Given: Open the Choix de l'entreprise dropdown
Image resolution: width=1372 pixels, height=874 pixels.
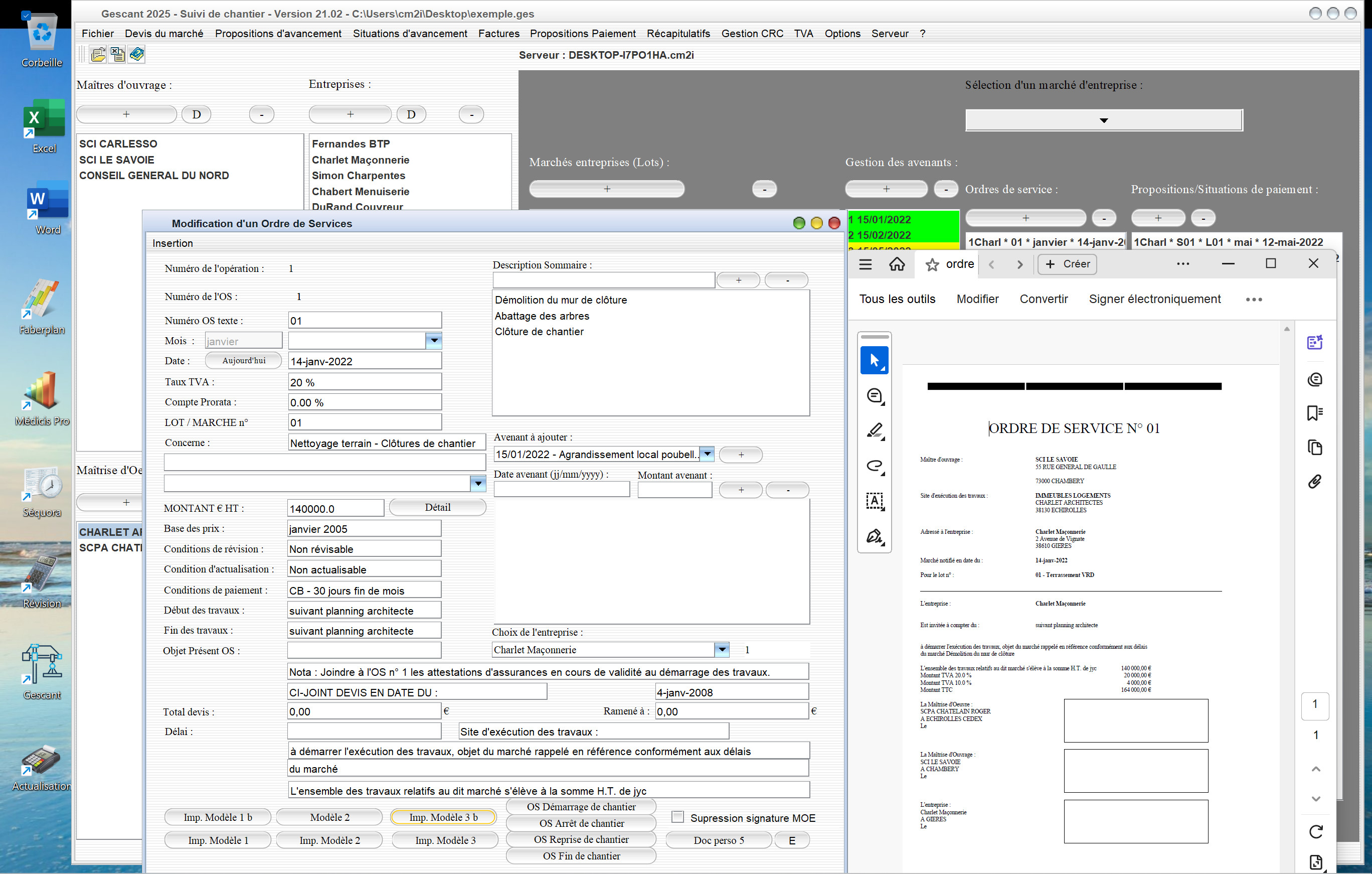Looking at the screenshot, I should (722, 649).
